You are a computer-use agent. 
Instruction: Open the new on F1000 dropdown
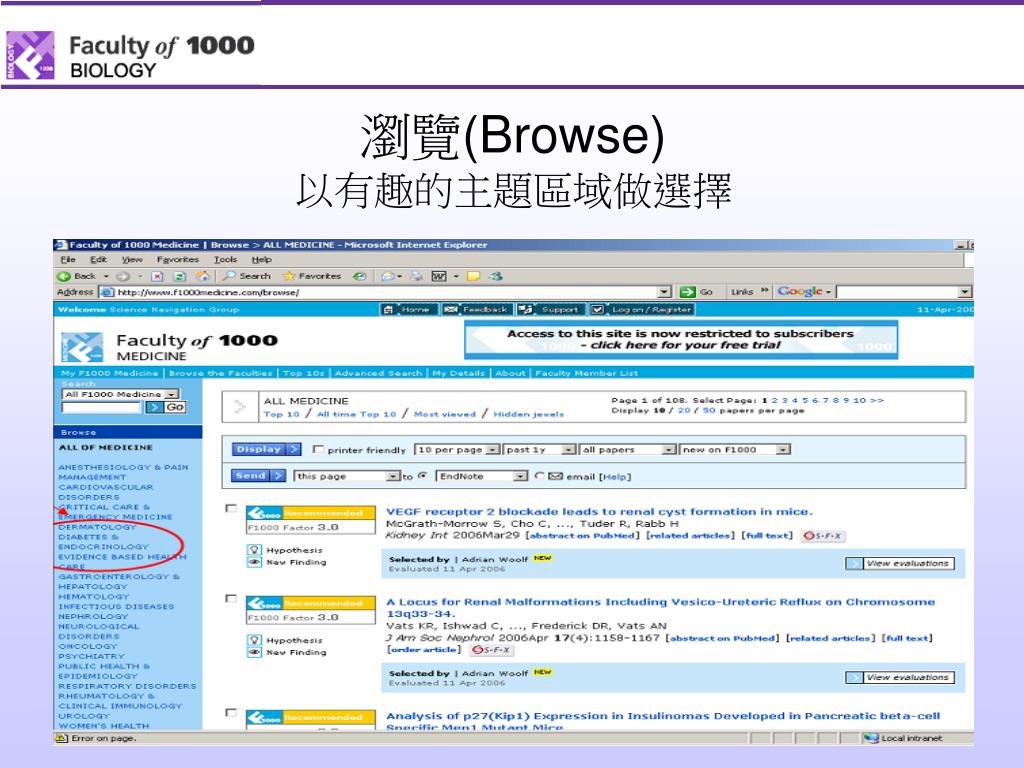tap(735, 449)
